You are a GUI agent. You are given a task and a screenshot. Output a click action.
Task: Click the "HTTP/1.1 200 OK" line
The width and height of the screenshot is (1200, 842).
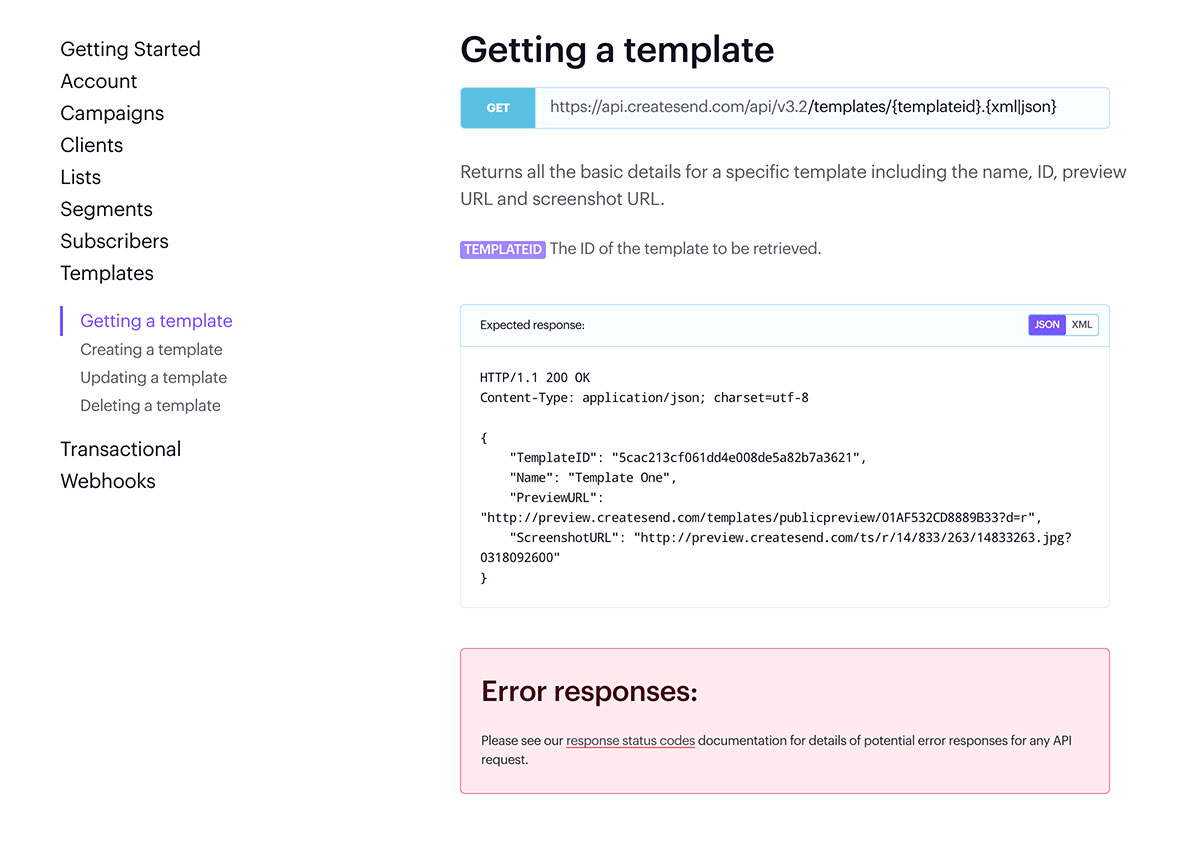point(535,378)
